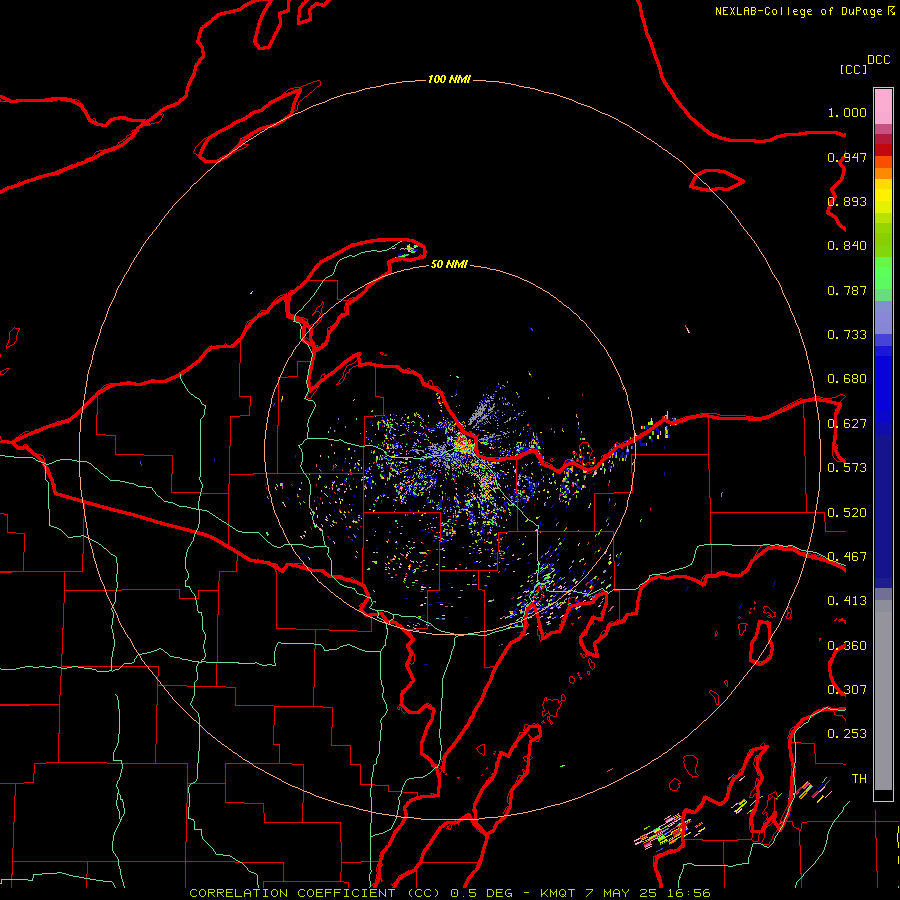
Task: Click the 7 MAY 25 date in caption
Action: 622,893
